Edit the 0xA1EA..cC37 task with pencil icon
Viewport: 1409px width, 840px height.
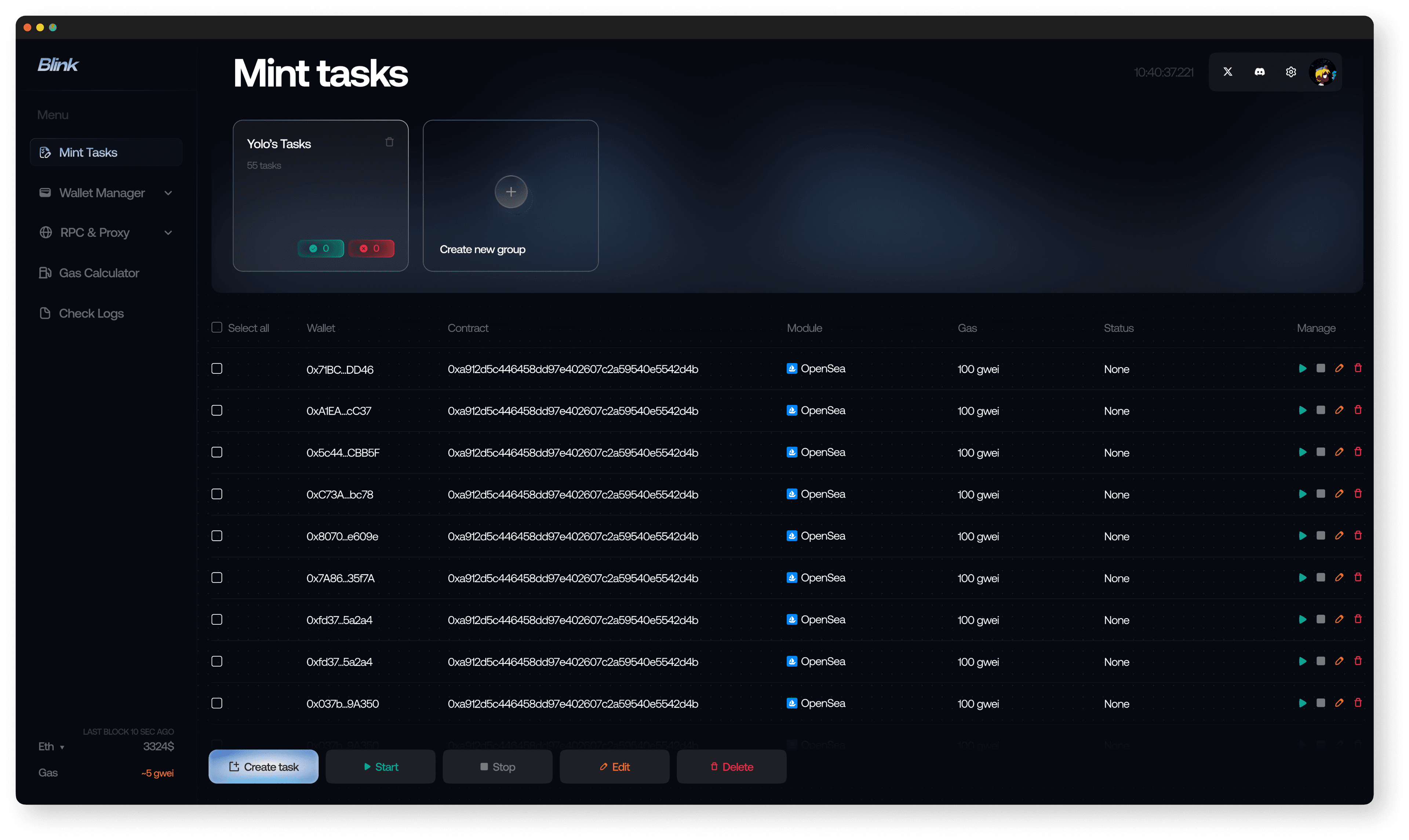[1339, 410]
